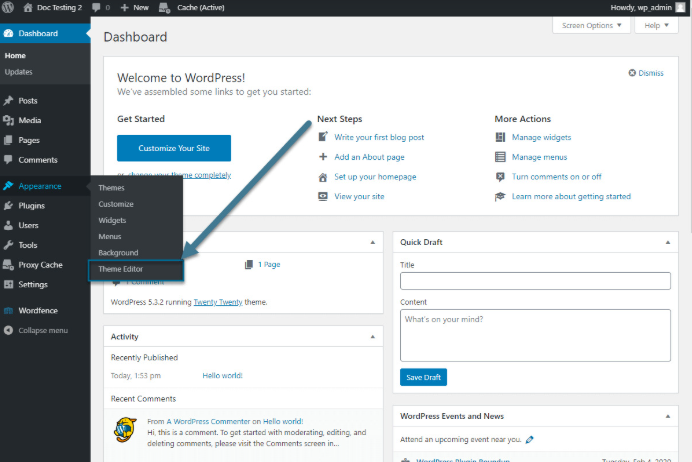
Task: Click the plus New icon in admin bar
Action: [x=124, y=8]
